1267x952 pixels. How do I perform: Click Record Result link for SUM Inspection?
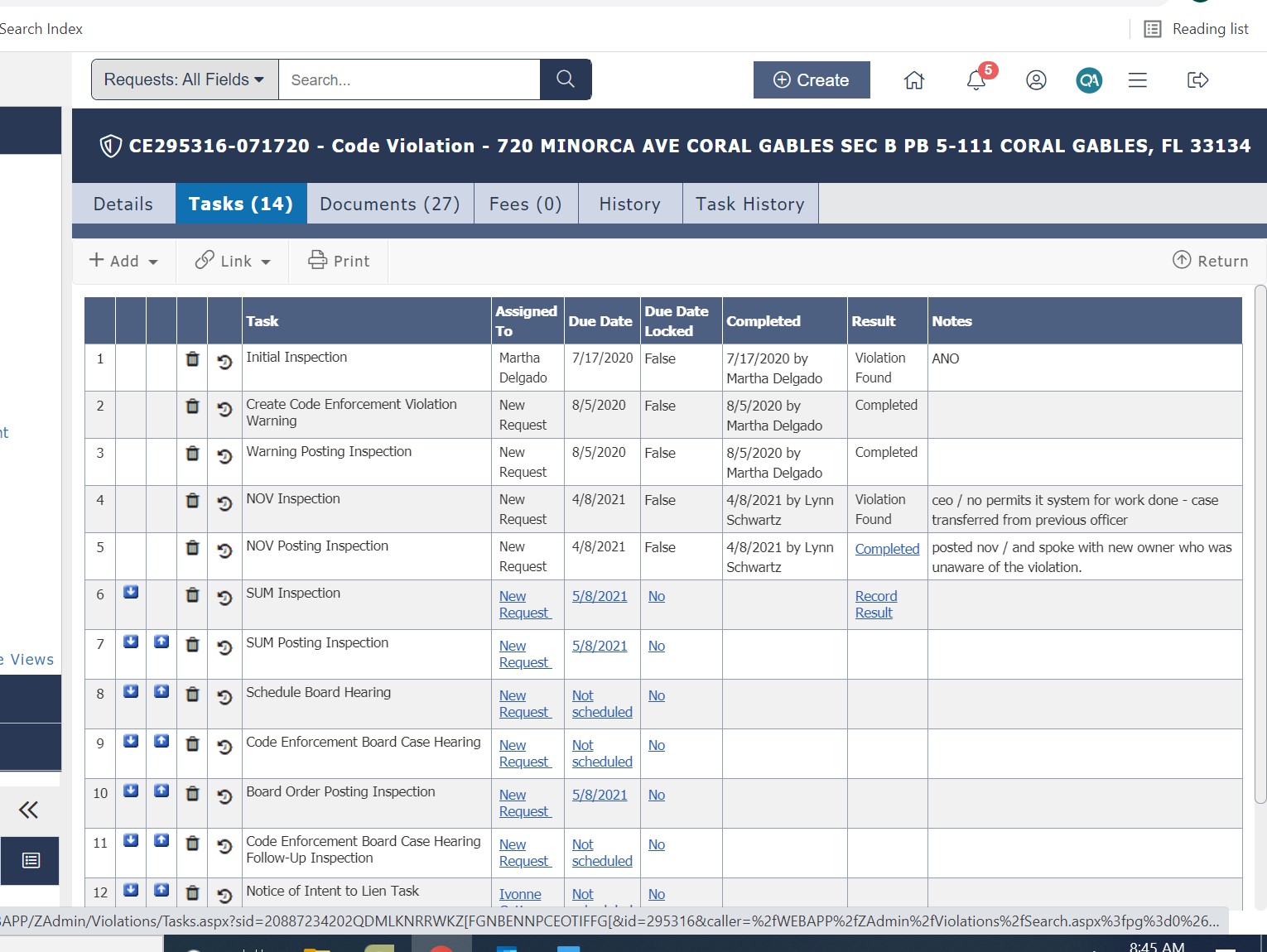[875, 604]
